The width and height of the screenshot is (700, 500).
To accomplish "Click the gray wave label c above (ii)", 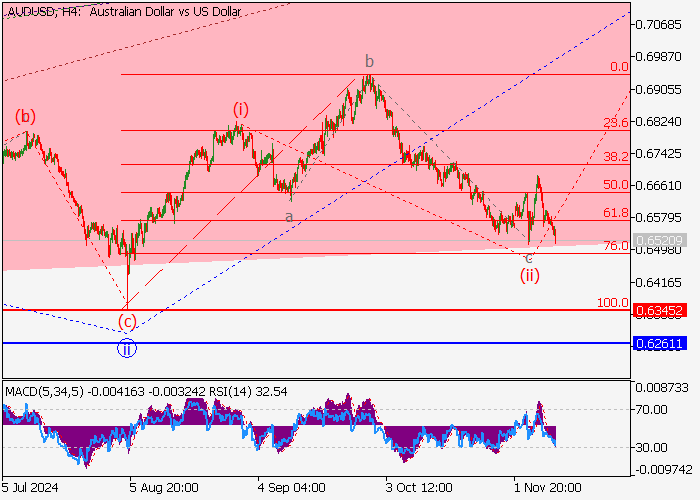I will click(529, 258).
